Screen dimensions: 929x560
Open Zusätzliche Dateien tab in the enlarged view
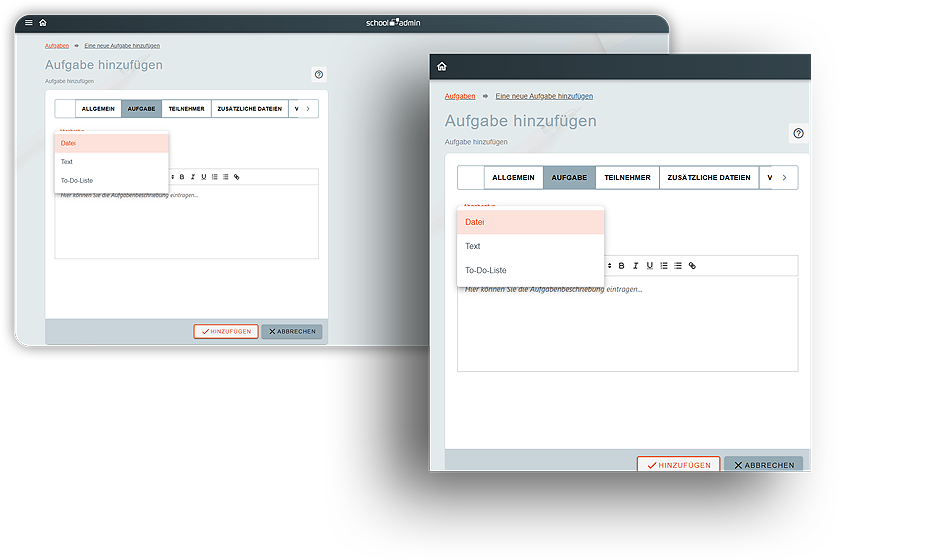709,178
